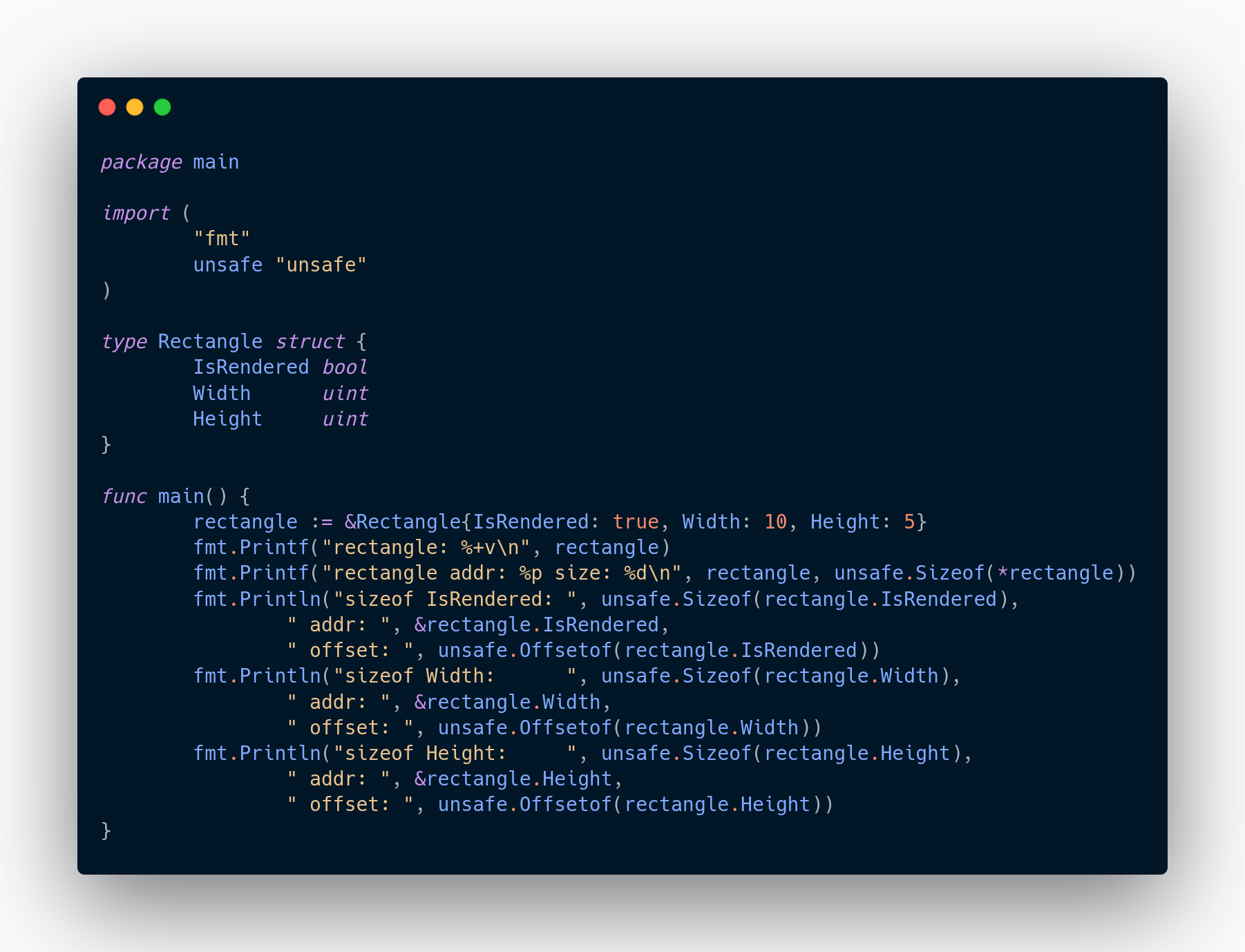Click the Width field in struct definition
Viewport: 1245px width, 952px height.
point(222,394)
